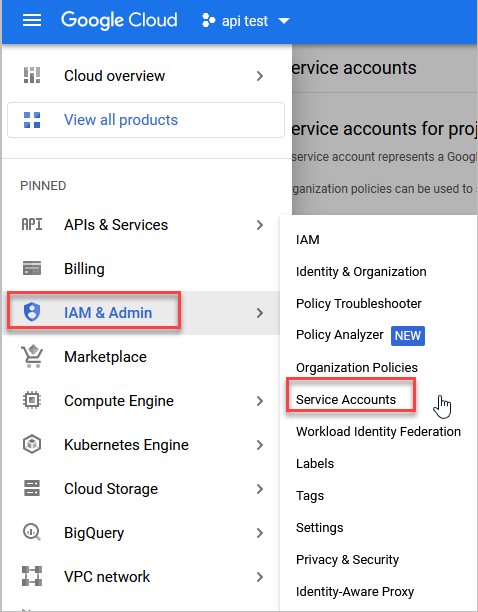Click the project hexagon icon beside api test
This screenshot has height=612, width=478.
[208, 21]
